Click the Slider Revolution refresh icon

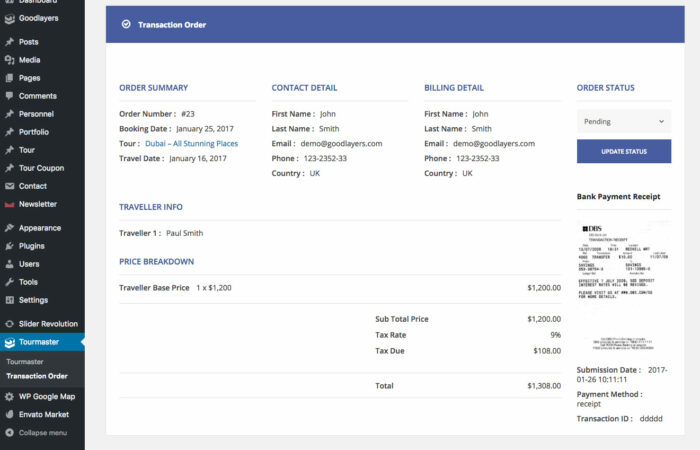(9, 324)
